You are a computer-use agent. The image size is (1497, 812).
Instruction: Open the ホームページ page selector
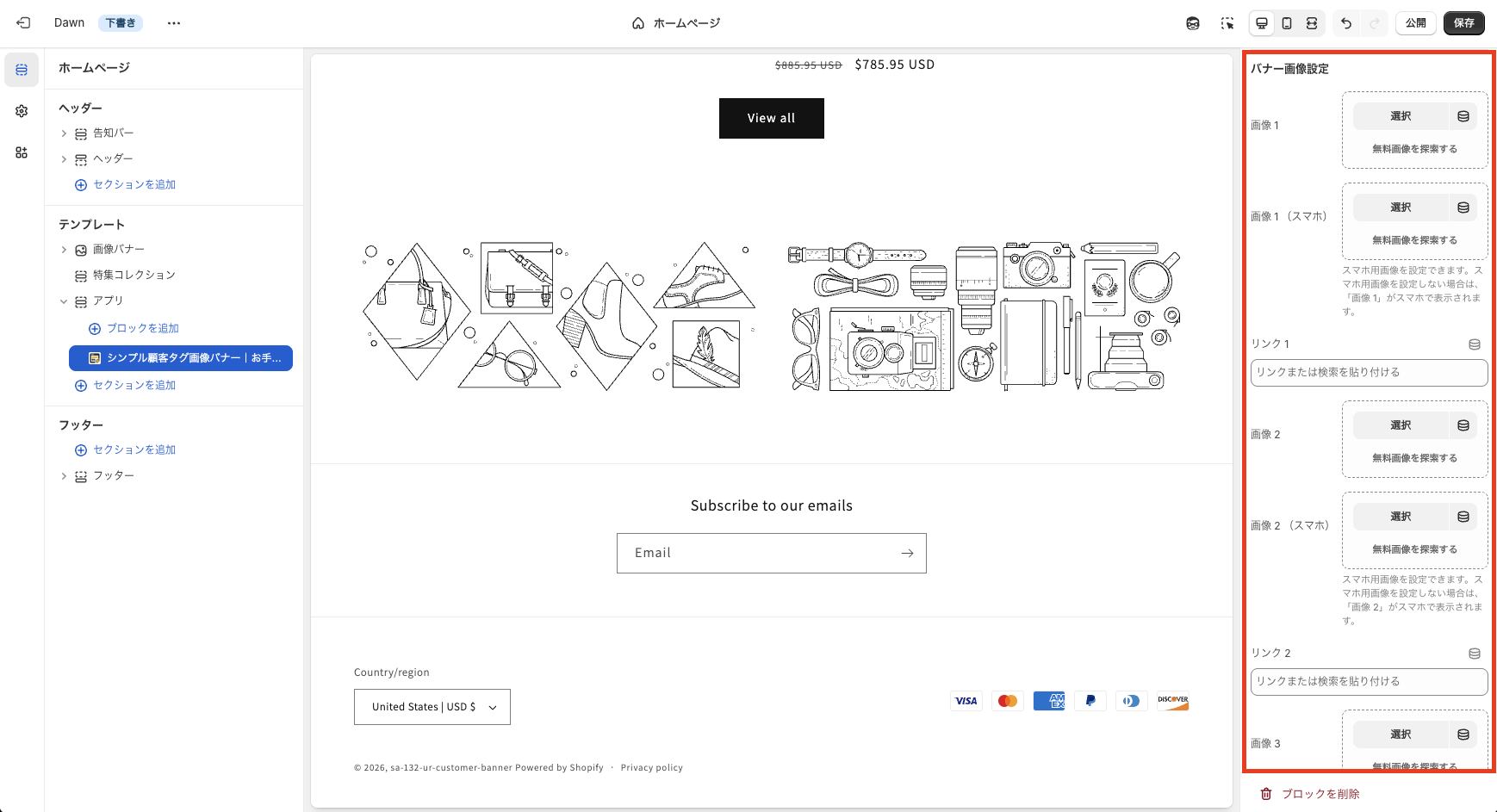(x=676, y=23)
